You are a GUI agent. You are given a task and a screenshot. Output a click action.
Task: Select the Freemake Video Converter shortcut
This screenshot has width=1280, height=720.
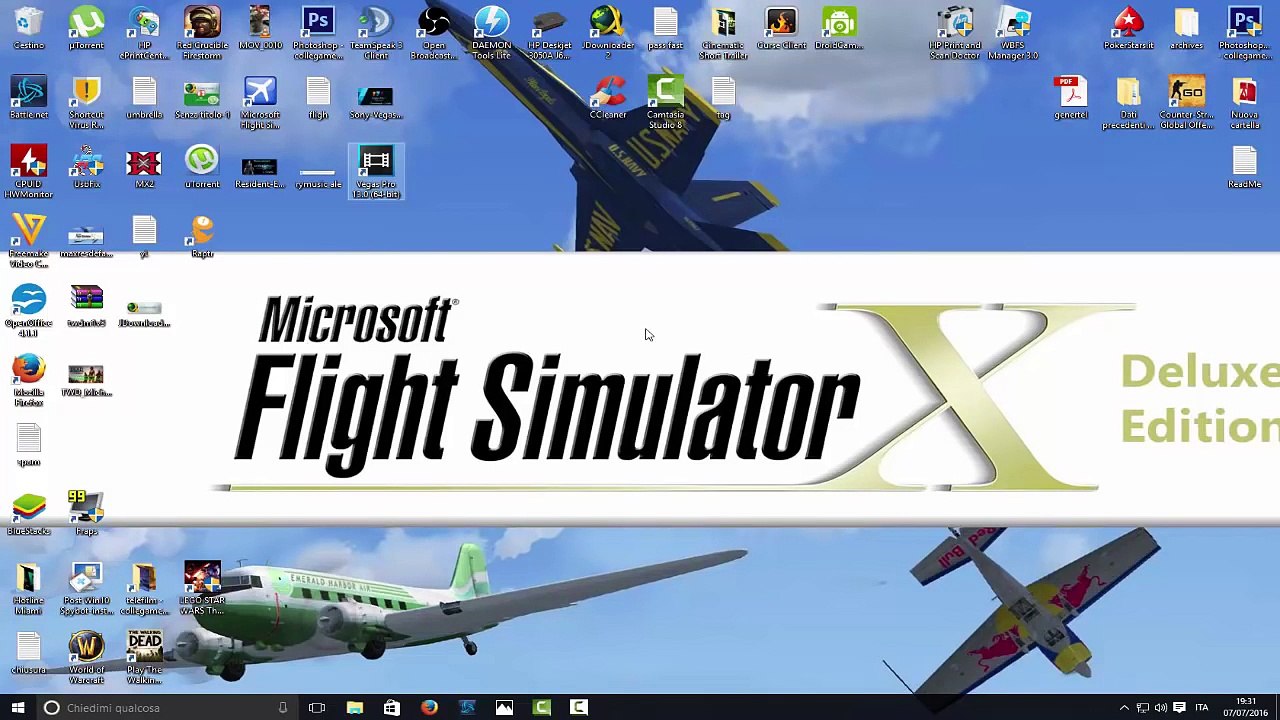(x=29, y=240)
